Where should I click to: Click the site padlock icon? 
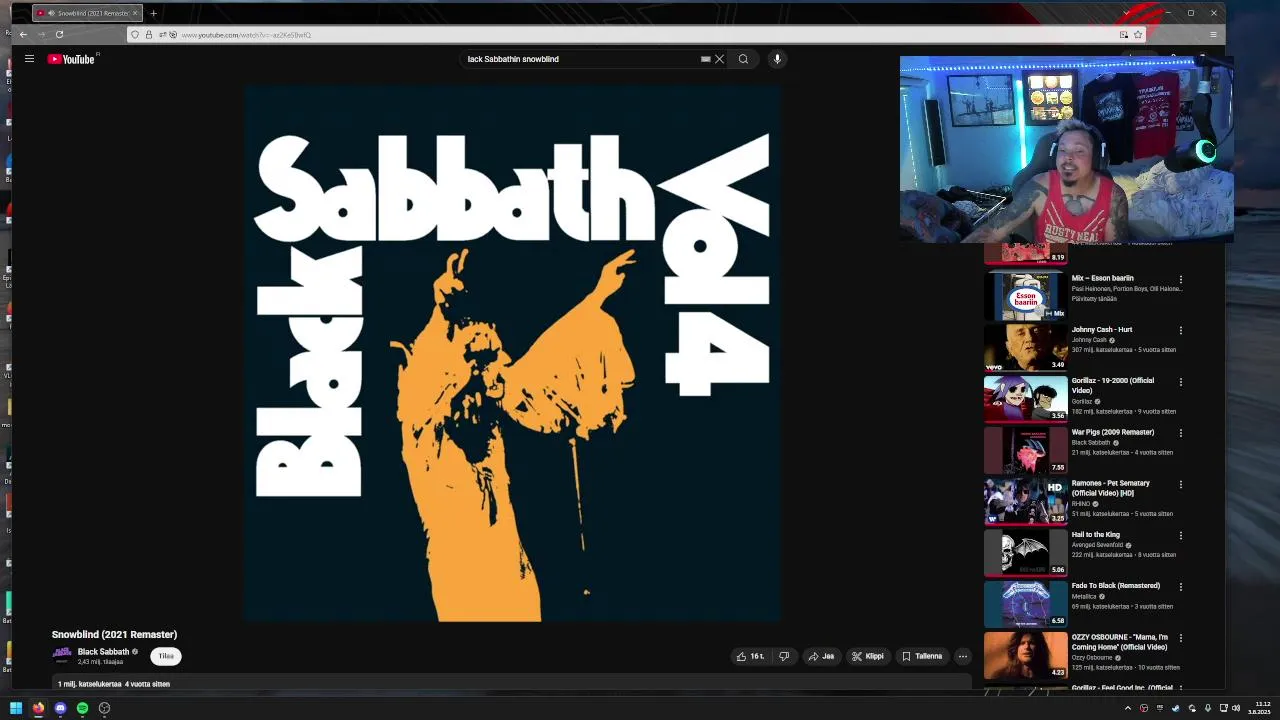point(149,35)
